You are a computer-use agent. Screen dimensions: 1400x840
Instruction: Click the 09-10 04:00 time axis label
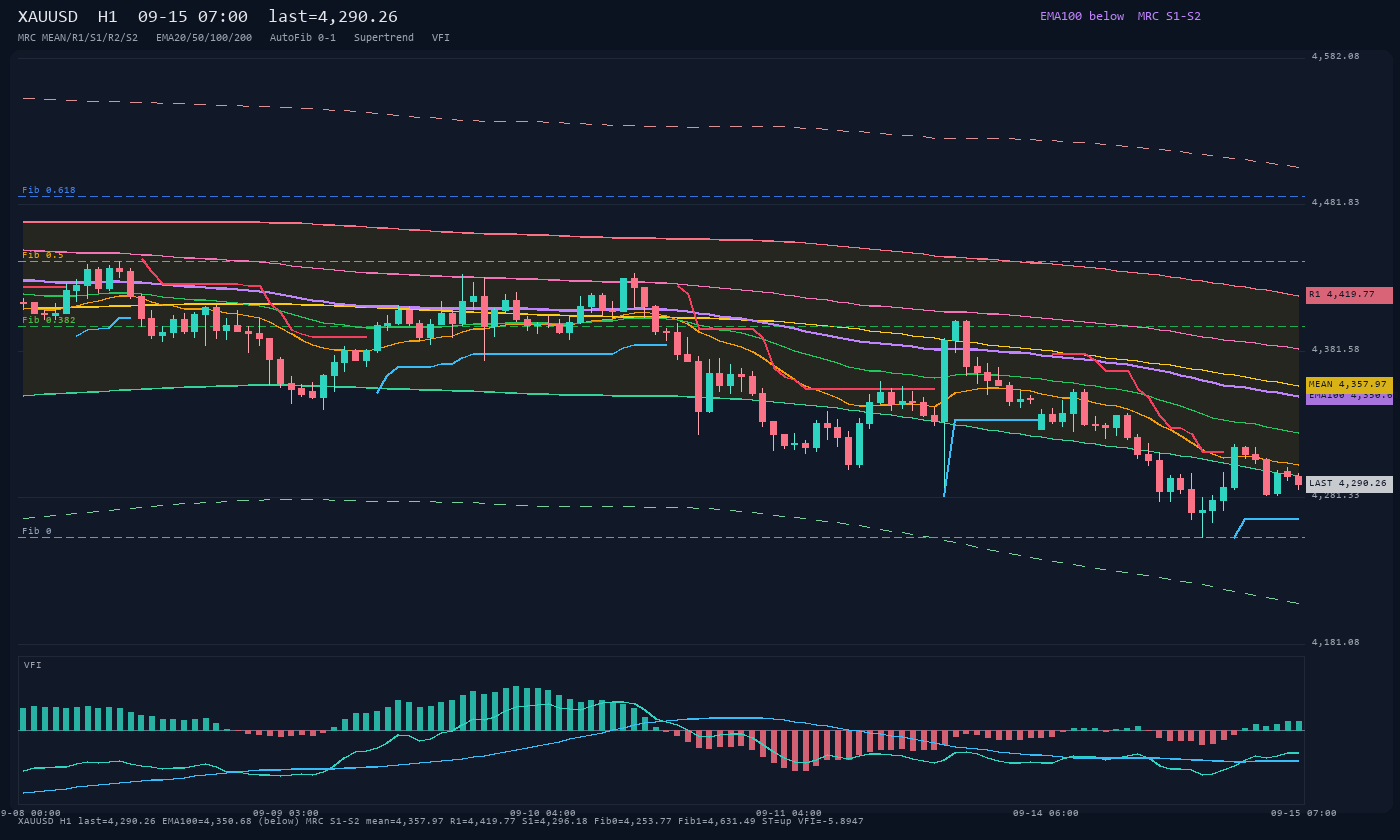pos(543,813)
